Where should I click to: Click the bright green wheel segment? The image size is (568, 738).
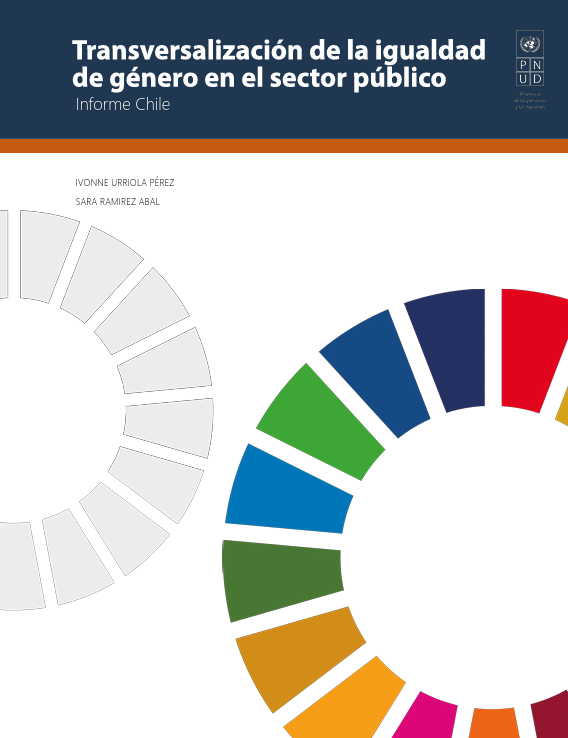click(320, 422)
